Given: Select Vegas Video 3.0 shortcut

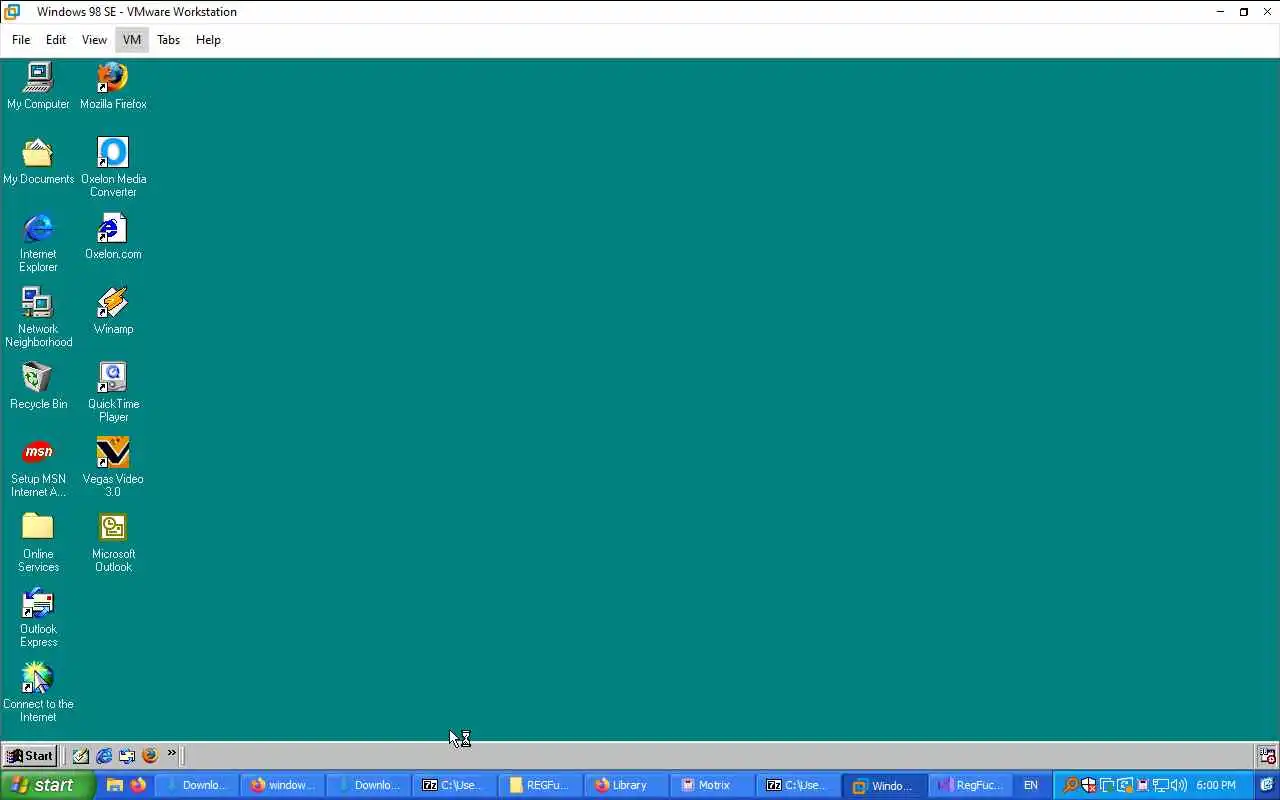Looking at the screenshot, I should (113, 467).
